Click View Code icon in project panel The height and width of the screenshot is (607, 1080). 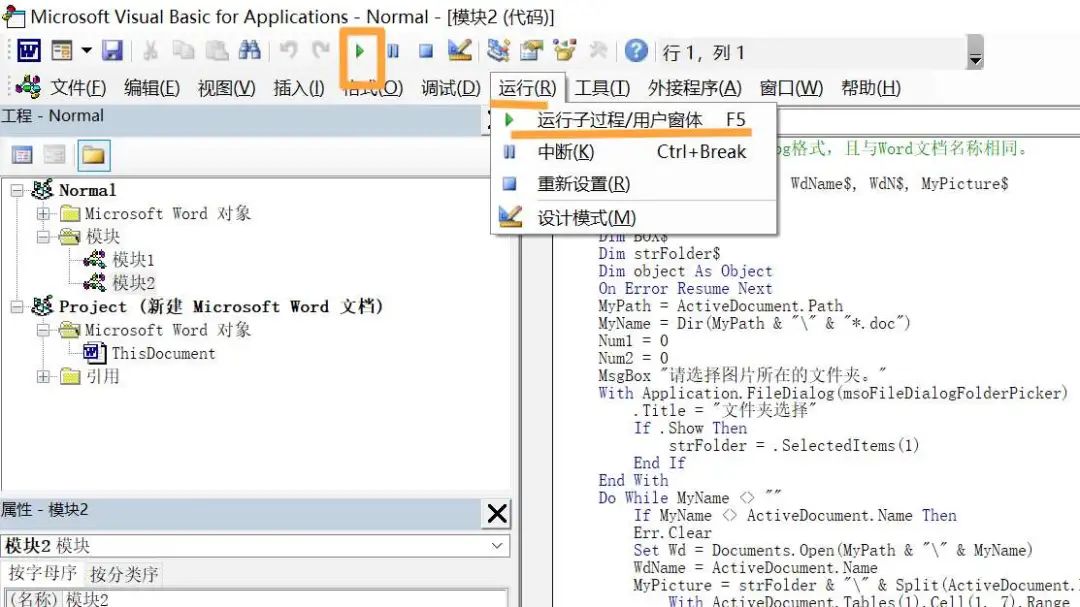22,155
